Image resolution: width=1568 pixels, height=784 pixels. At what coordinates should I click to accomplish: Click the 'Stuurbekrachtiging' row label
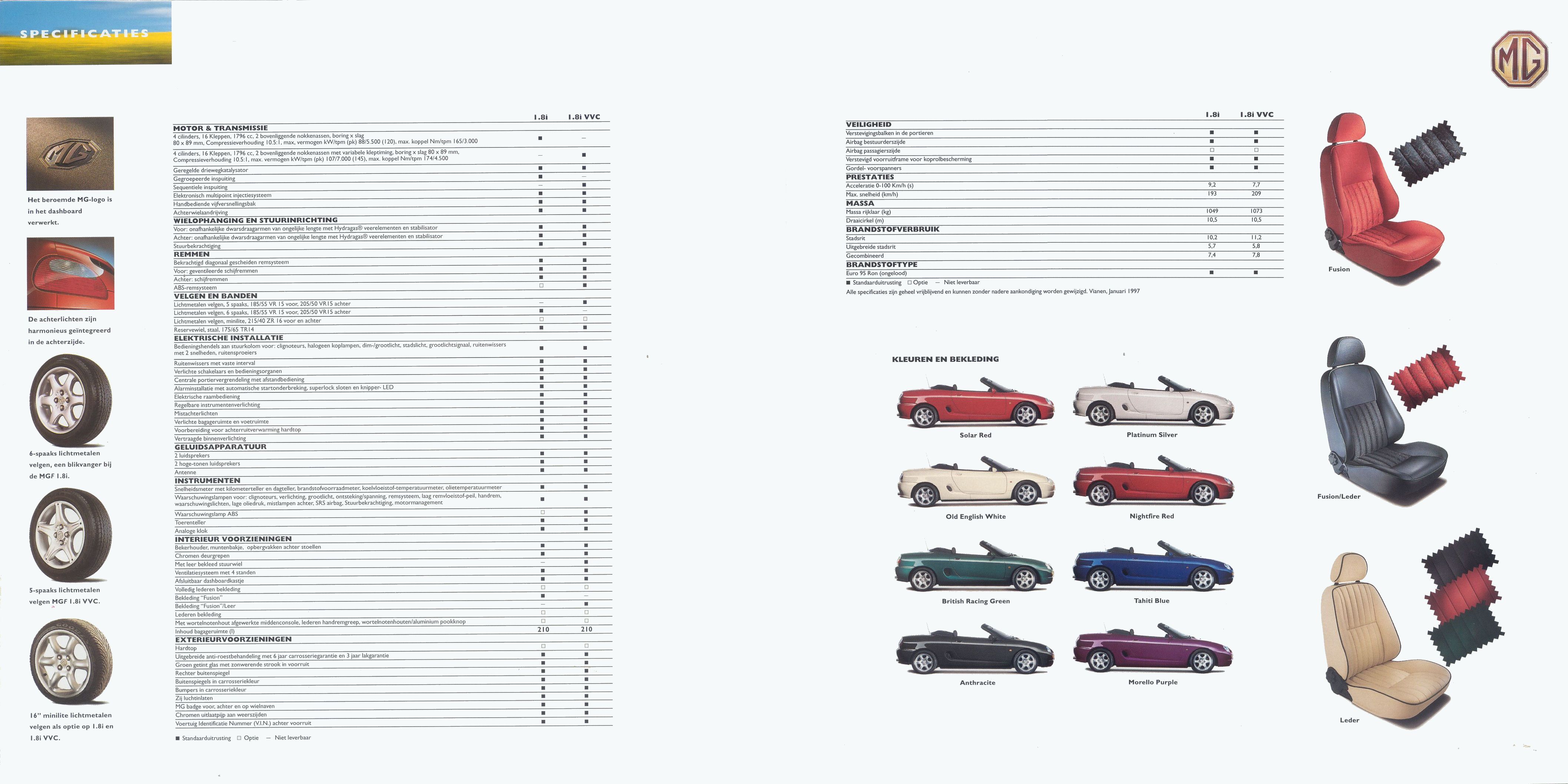[x=197, y=246]
